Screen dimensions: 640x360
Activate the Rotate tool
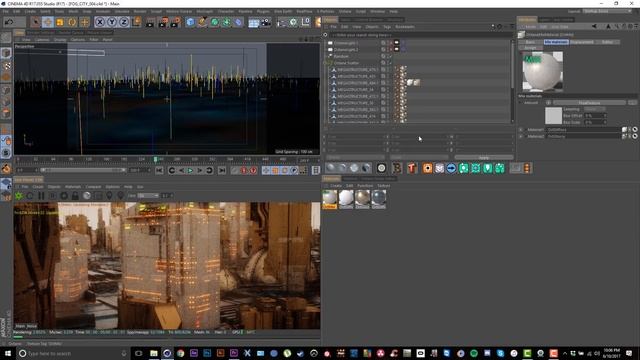pyautogui.click(x=72, y=22)
